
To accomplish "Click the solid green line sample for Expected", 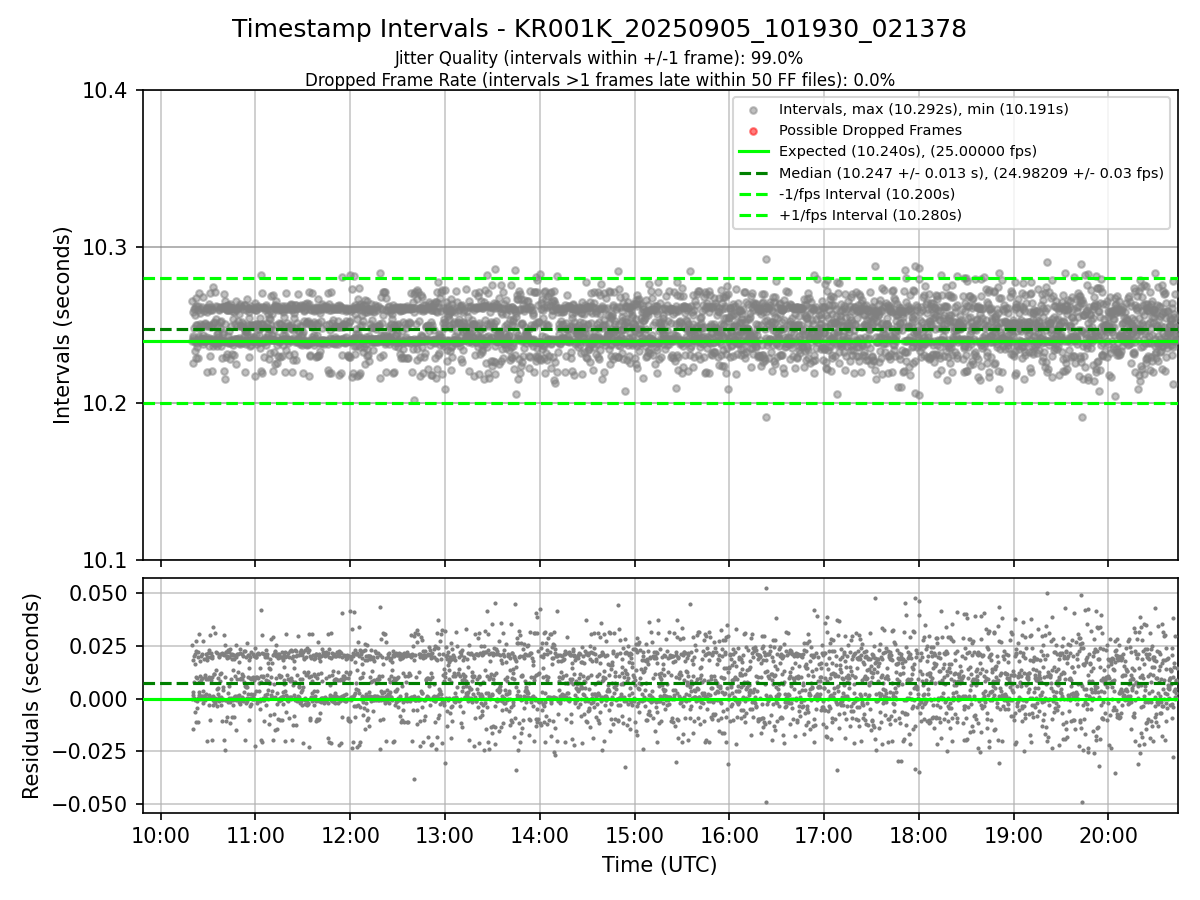I will click(754, 152).
